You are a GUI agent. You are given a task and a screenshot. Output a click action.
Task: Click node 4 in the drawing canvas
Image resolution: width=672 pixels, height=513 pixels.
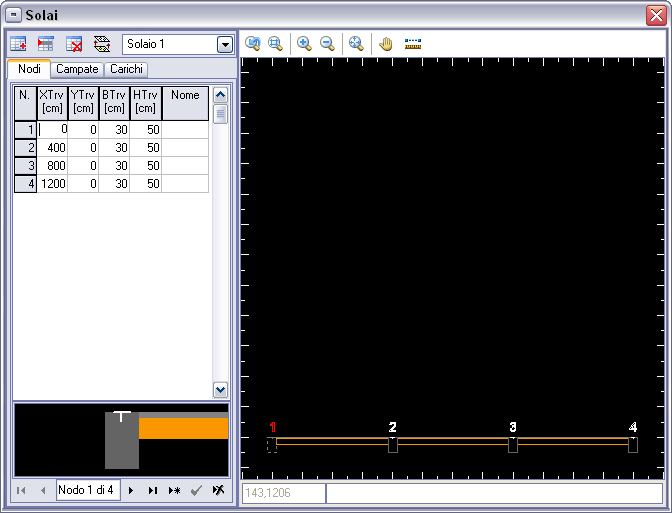(x=633, y=444)
